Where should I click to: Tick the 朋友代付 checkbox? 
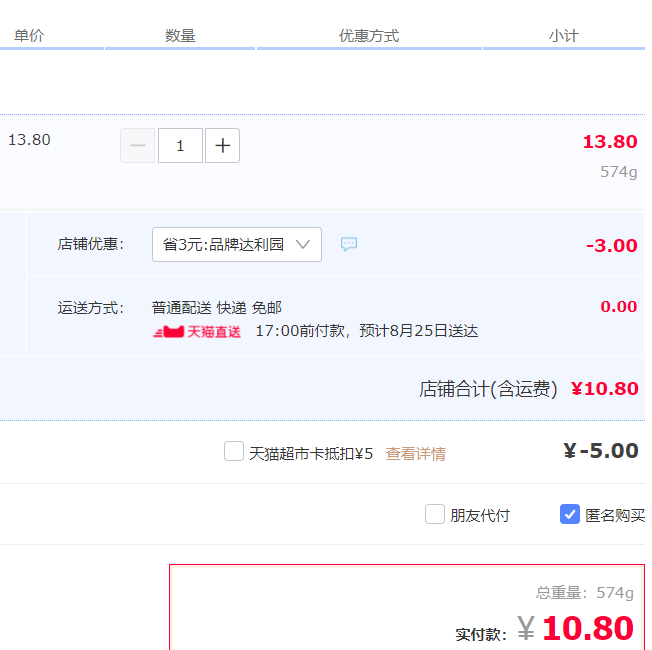(x=435, y=515)
